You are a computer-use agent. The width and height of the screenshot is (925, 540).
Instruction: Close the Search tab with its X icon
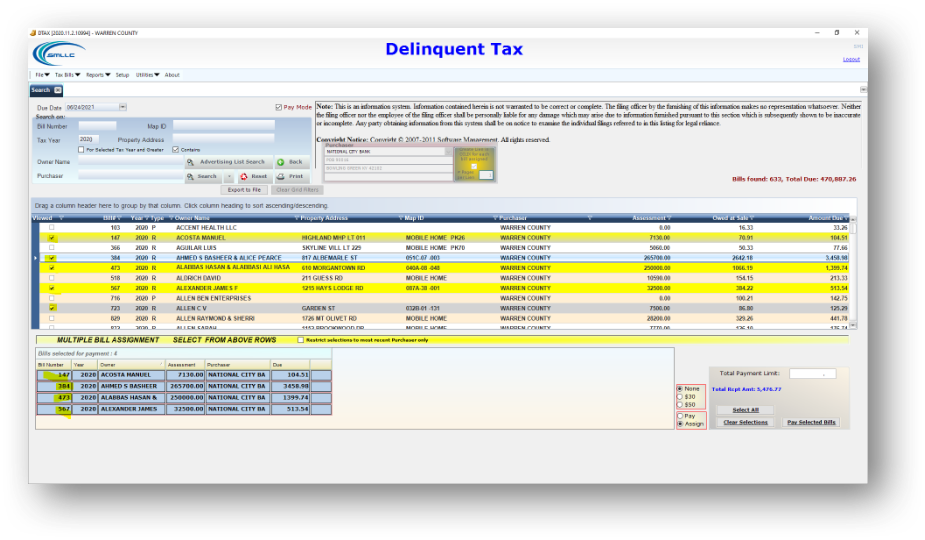point(58,90)
